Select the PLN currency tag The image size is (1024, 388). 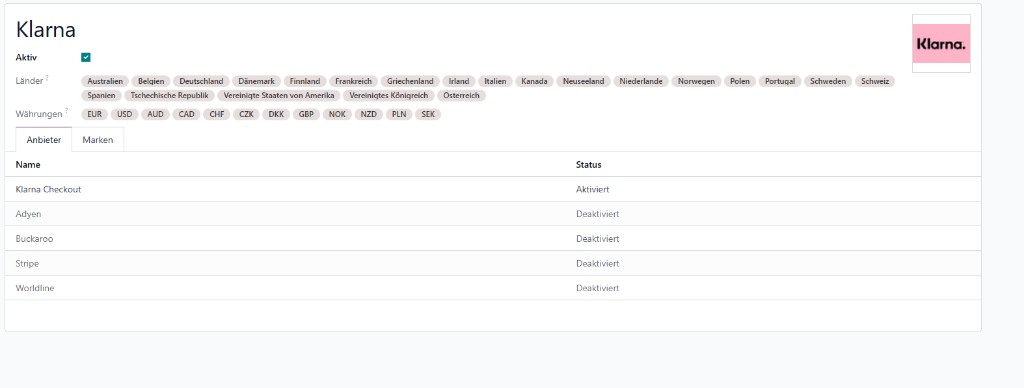pos(399,114)
